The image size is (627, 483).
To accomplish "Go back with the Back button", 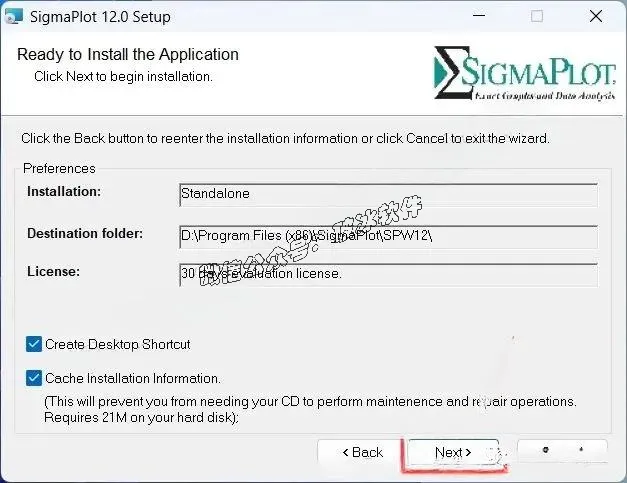I will pos(362,453).
